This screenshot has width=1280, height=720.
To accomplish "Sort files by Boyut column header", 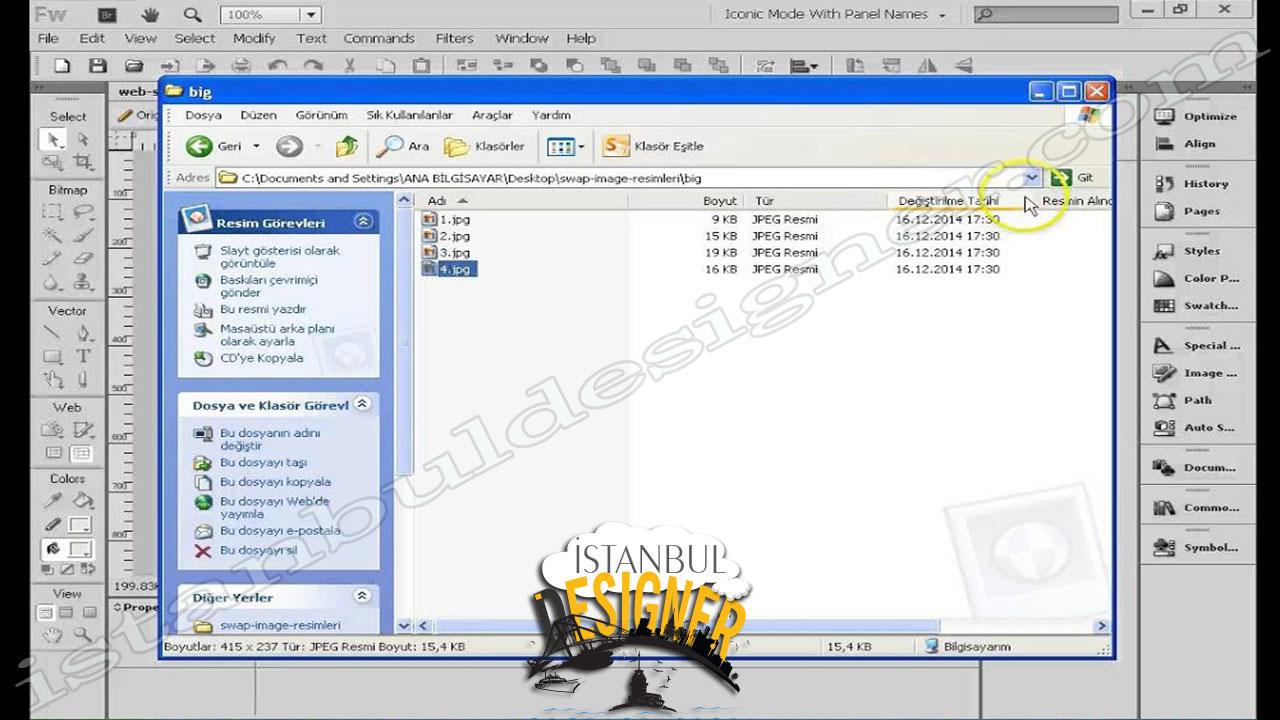I will coord(719,201).
